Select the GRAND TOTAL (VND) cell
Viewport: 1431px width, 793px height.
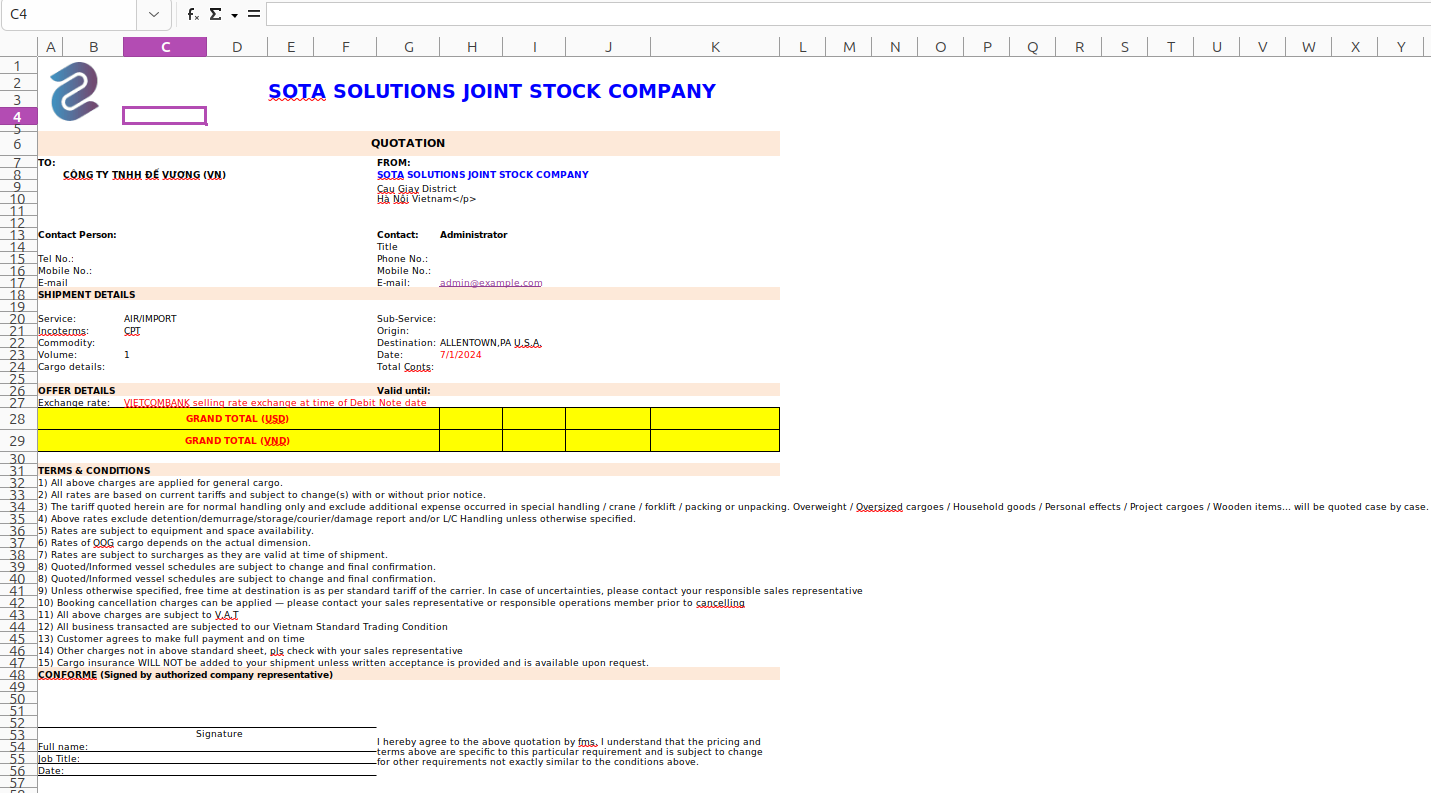click(x=238, y=441)
